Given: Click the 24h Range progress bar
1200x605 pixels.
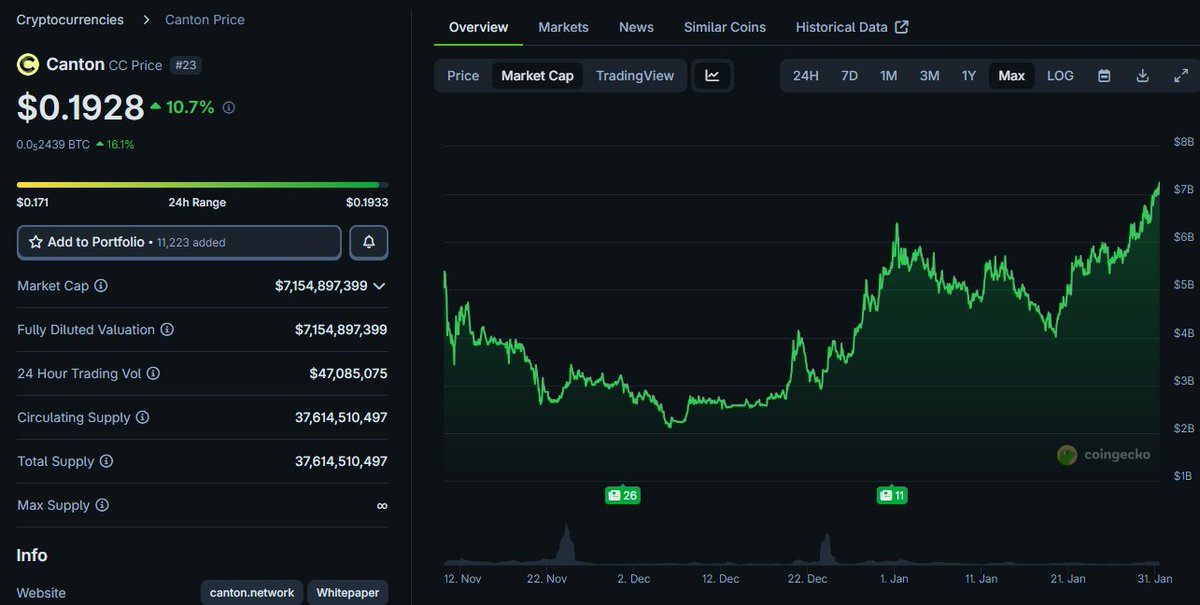Looking at the screenshot, I should tap(199, 184).
